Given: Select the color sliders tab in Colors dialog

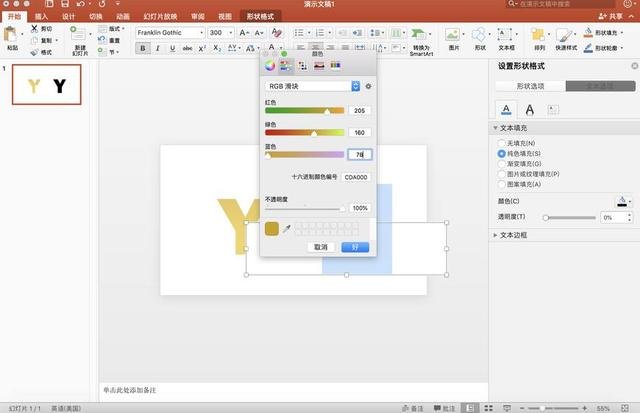Looking at the screenshot, I should (286, 65).
